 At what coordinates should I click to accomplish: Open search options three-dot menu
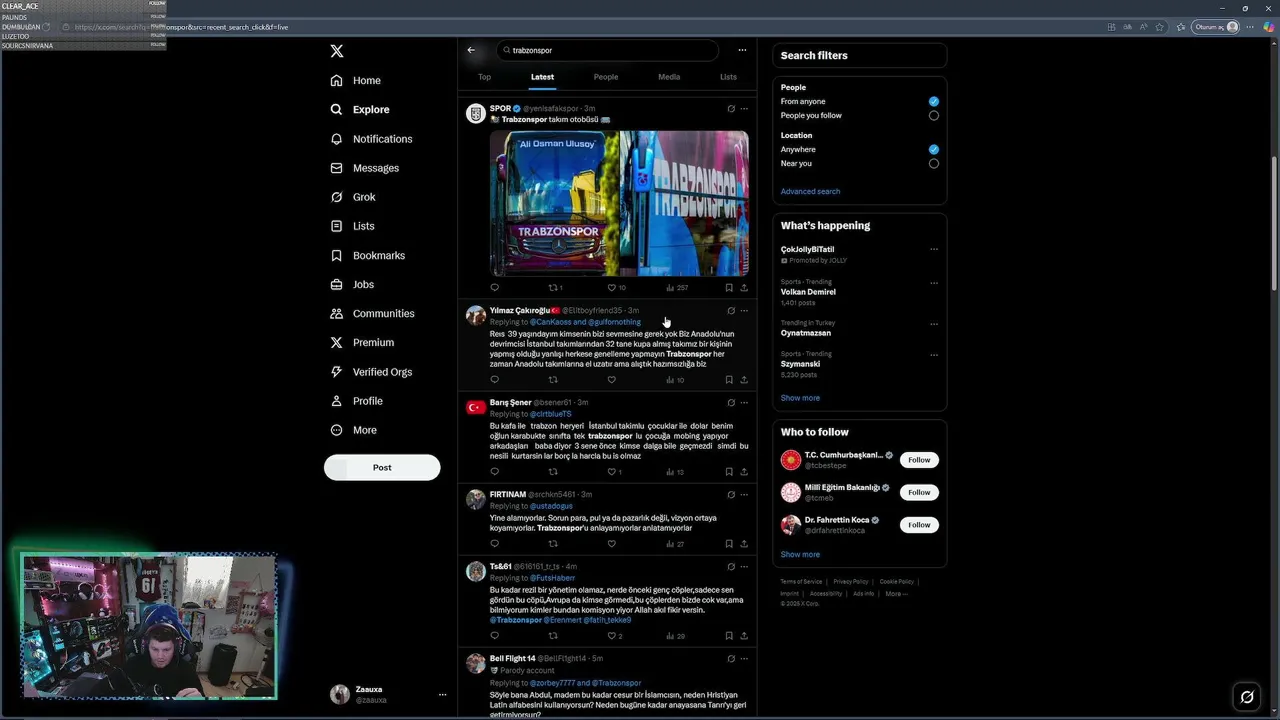click(x=742, y=50)
